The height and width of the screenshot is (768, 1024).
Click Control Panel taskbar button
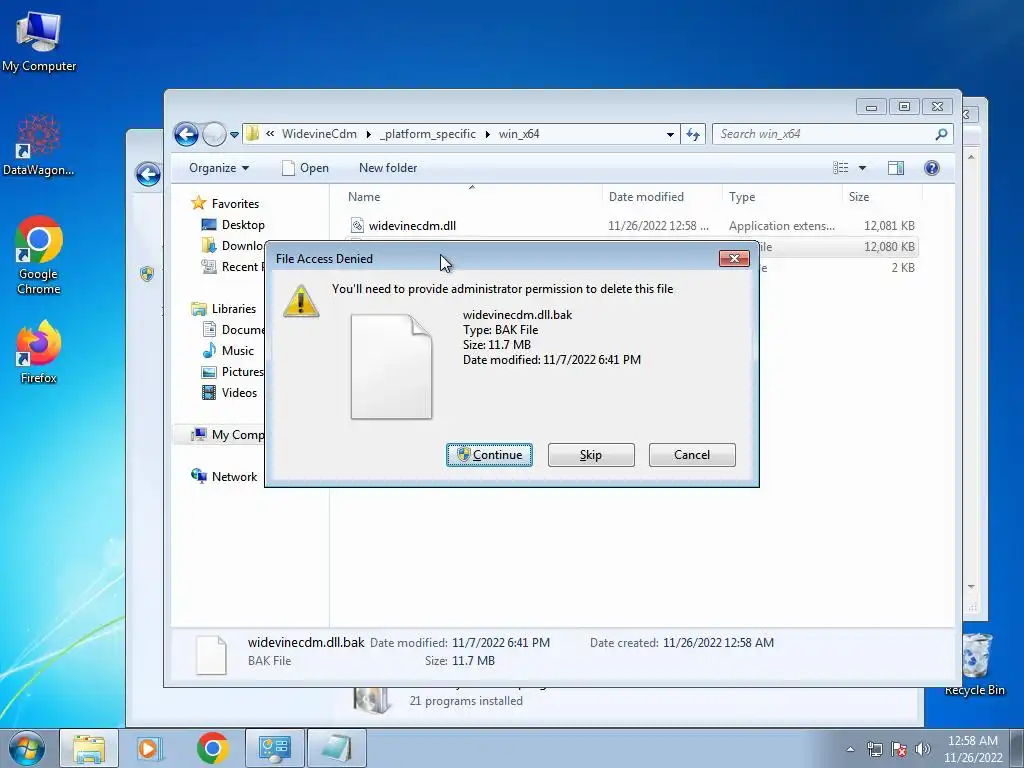[274, 748]
